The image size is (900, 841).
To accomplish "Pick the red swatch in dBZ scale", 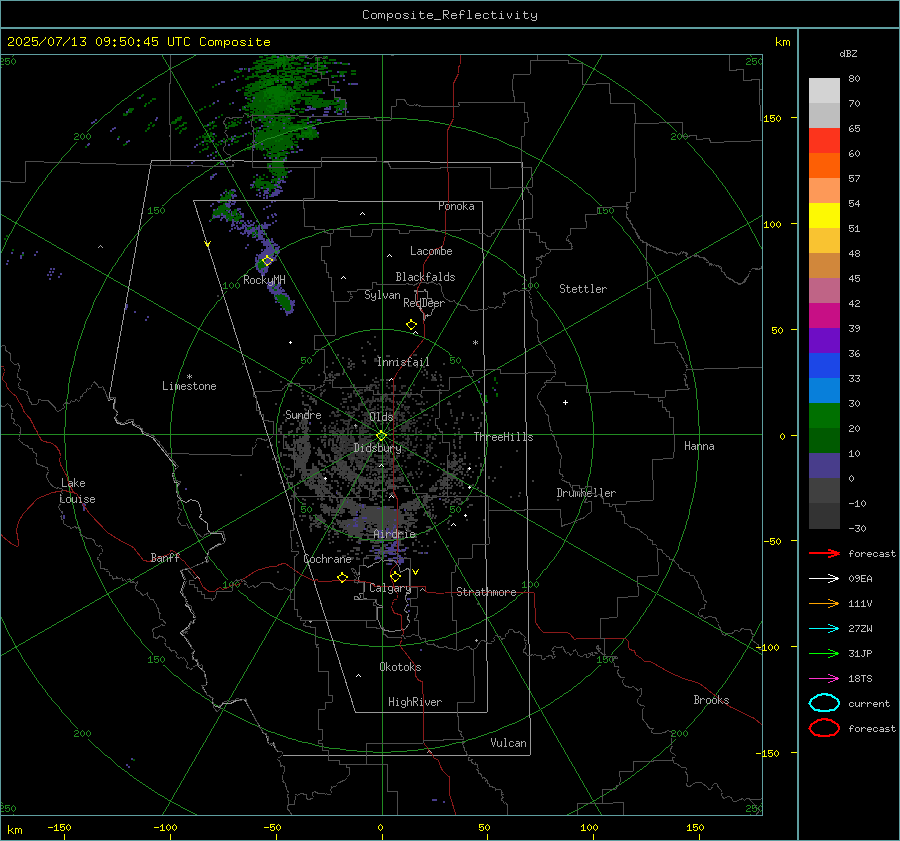I will tap(824, 141).
